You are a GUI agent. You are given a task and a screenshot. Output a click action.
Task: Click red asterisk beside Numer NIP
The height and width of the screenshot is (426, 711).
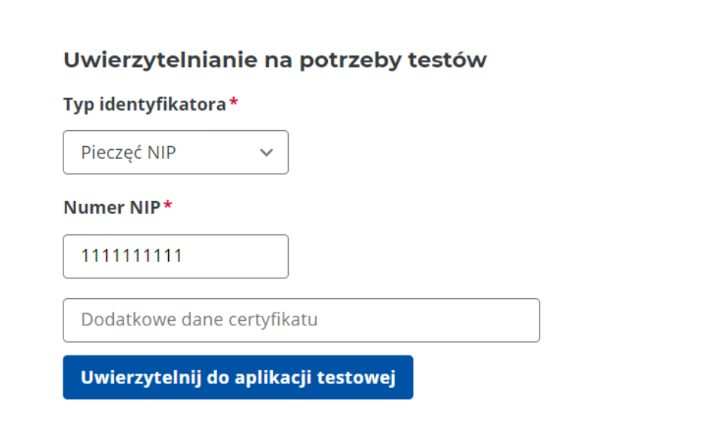click(168, 205)
